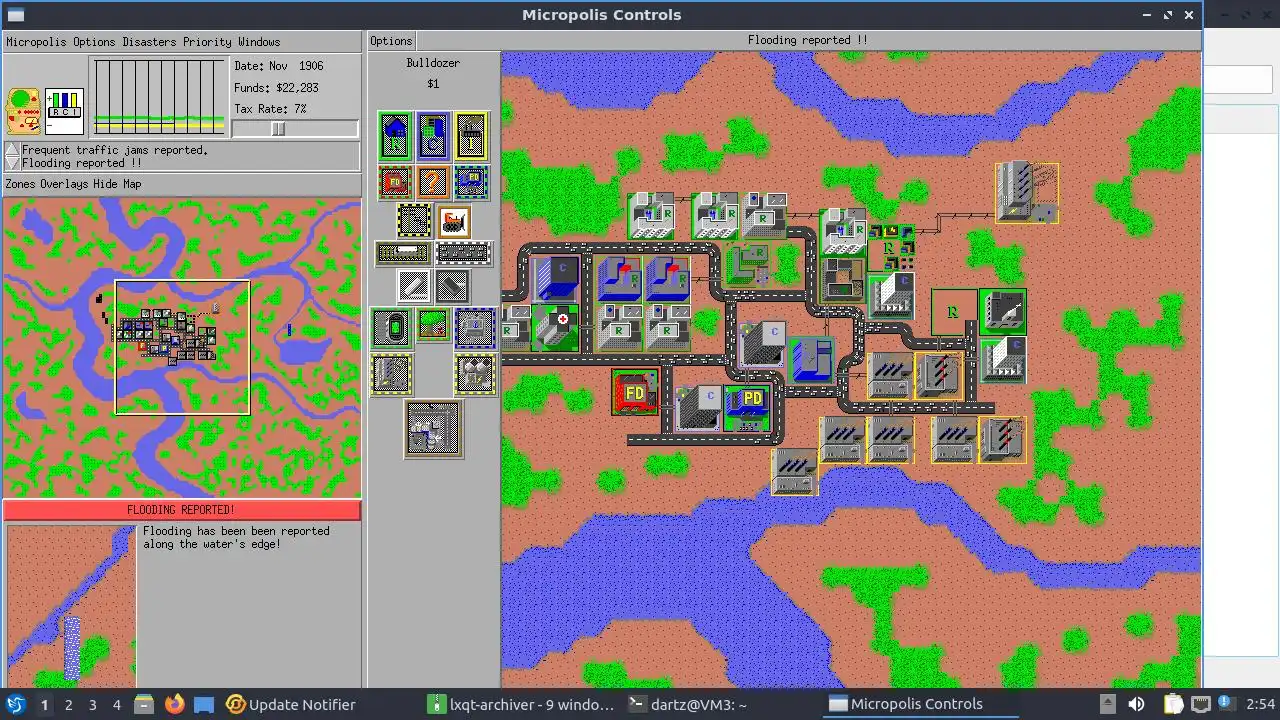The height and width of the screenshot is (720, 1280).
Task: Launch Firefox from the taskbar
Action: click(174, 704)
